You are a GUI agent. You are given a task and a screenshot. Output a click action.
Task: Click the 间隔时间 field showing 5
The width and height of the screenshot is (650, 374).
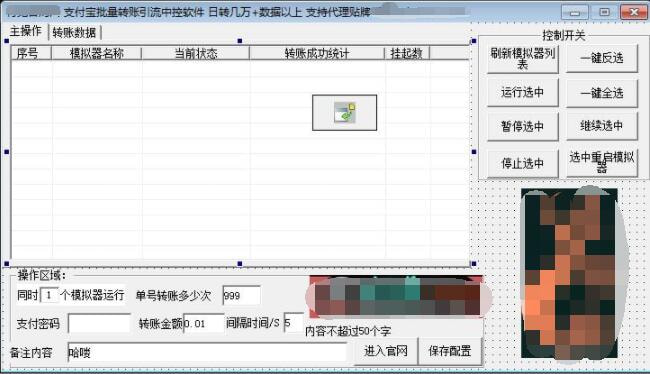pyautogui.click(x=294, y=323)
